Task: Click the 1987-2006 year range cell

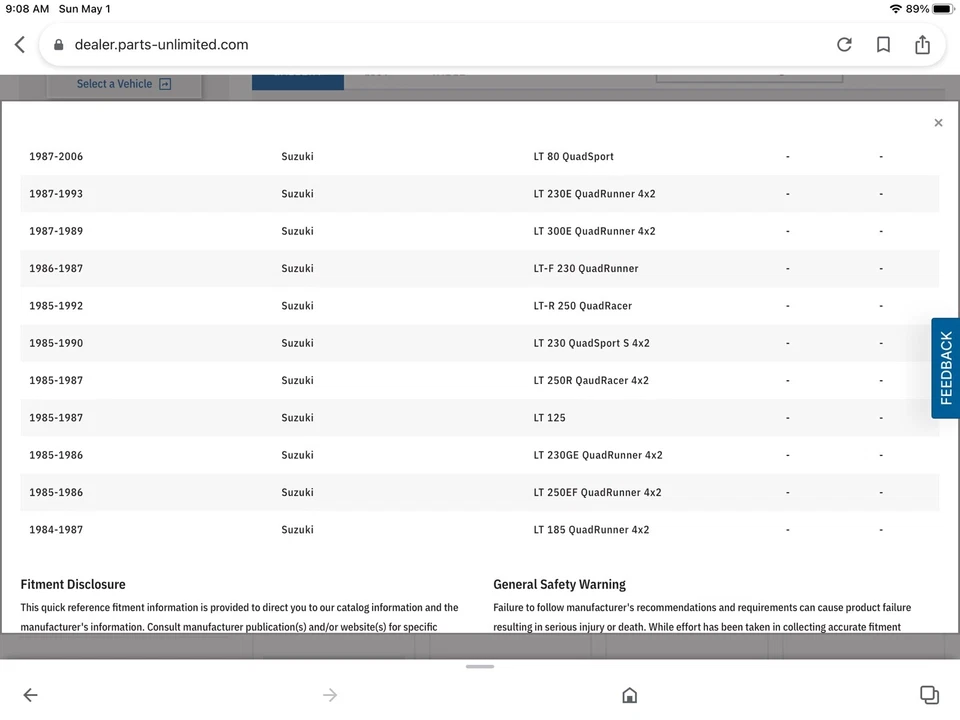Action: click(56, 157)
